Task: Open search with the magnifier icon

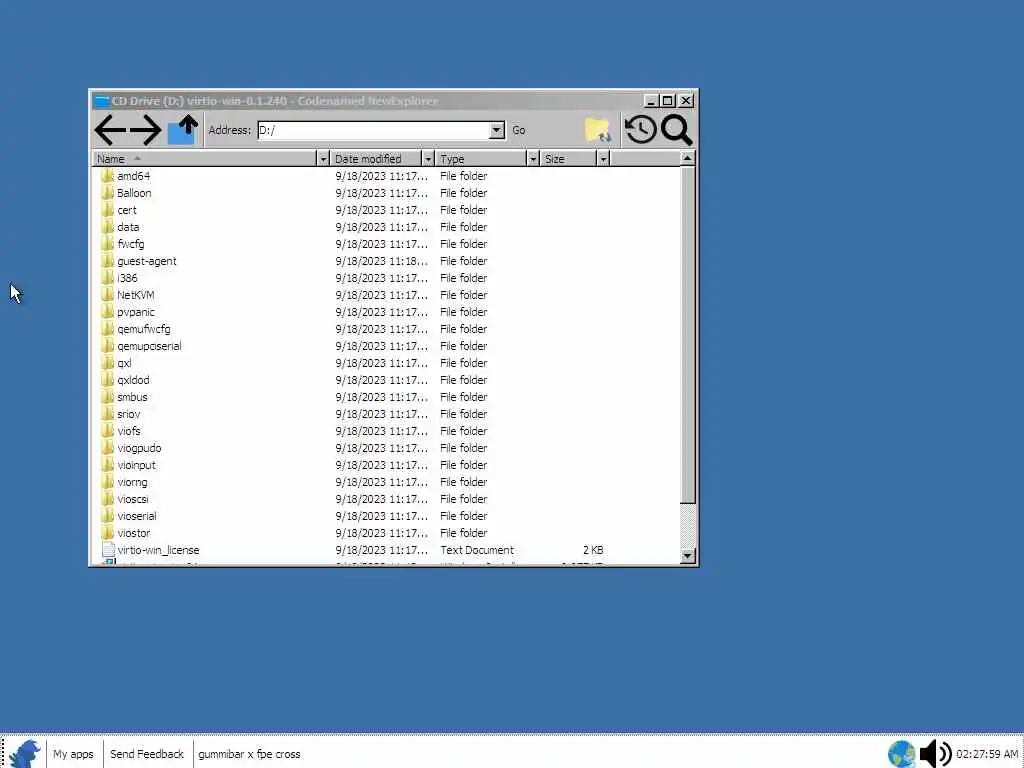Action: [x=676, y=130]
